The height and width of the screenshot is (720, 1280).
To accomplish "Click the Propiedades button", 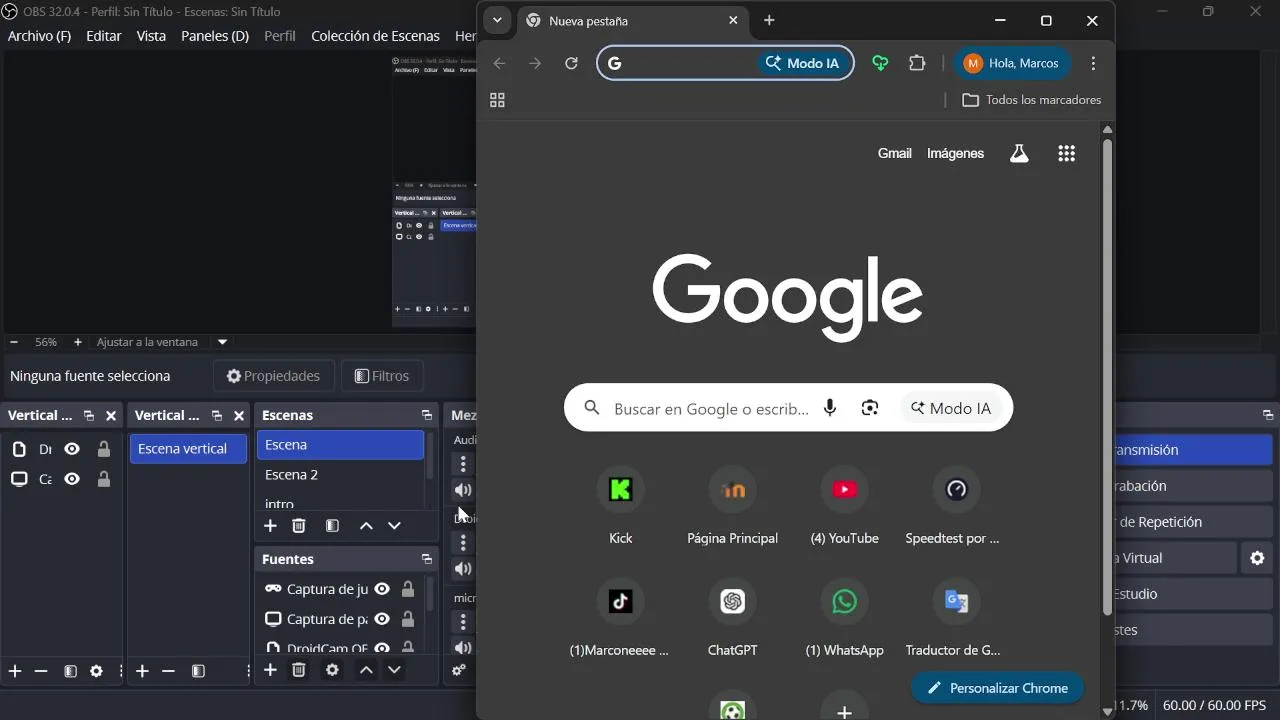I will pos(274,376).
